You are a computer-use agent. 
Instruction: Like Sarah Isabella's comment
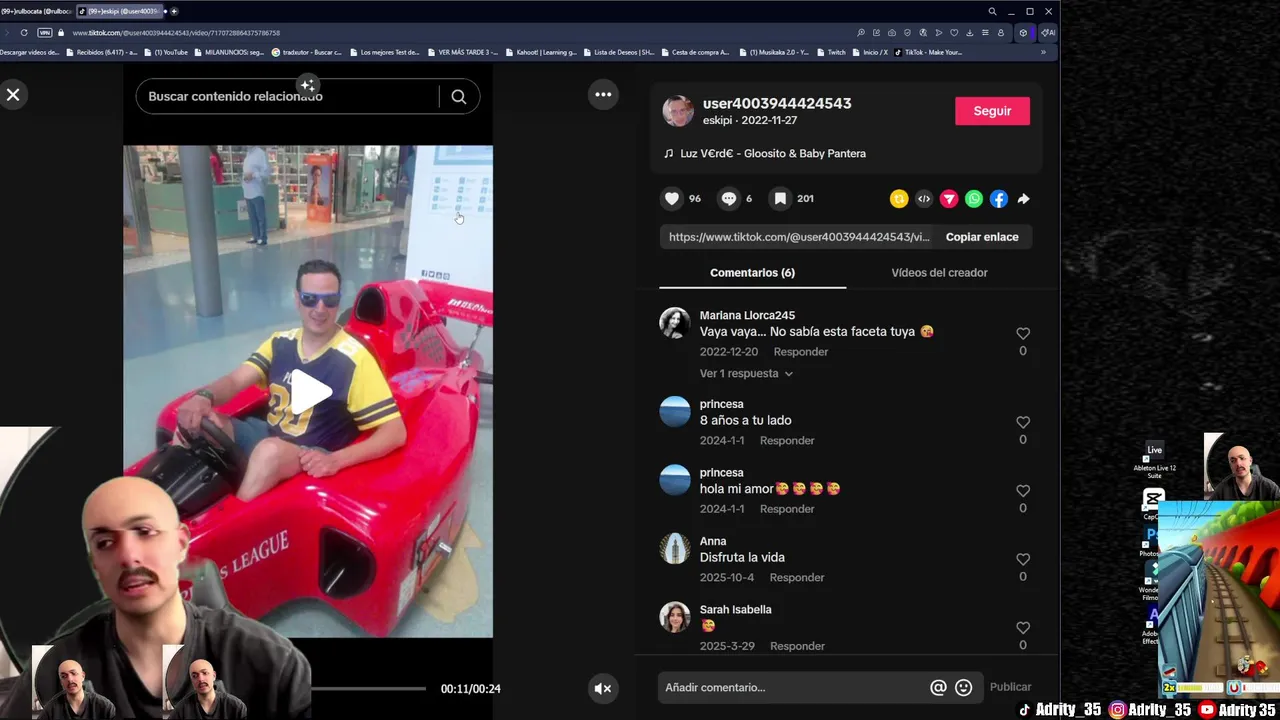[1022, 628]
